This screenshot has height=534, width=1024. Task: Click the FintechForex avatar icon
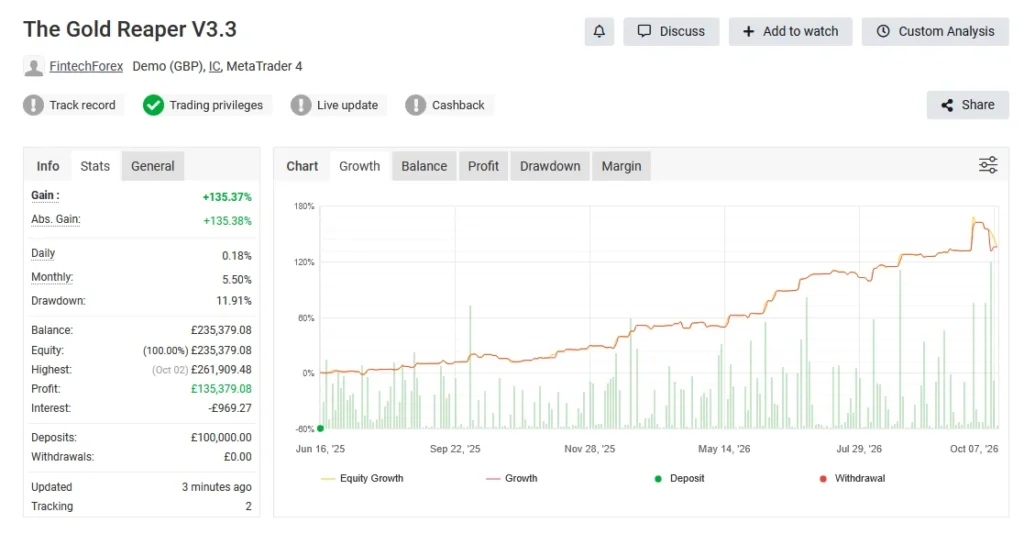[33, 66]
